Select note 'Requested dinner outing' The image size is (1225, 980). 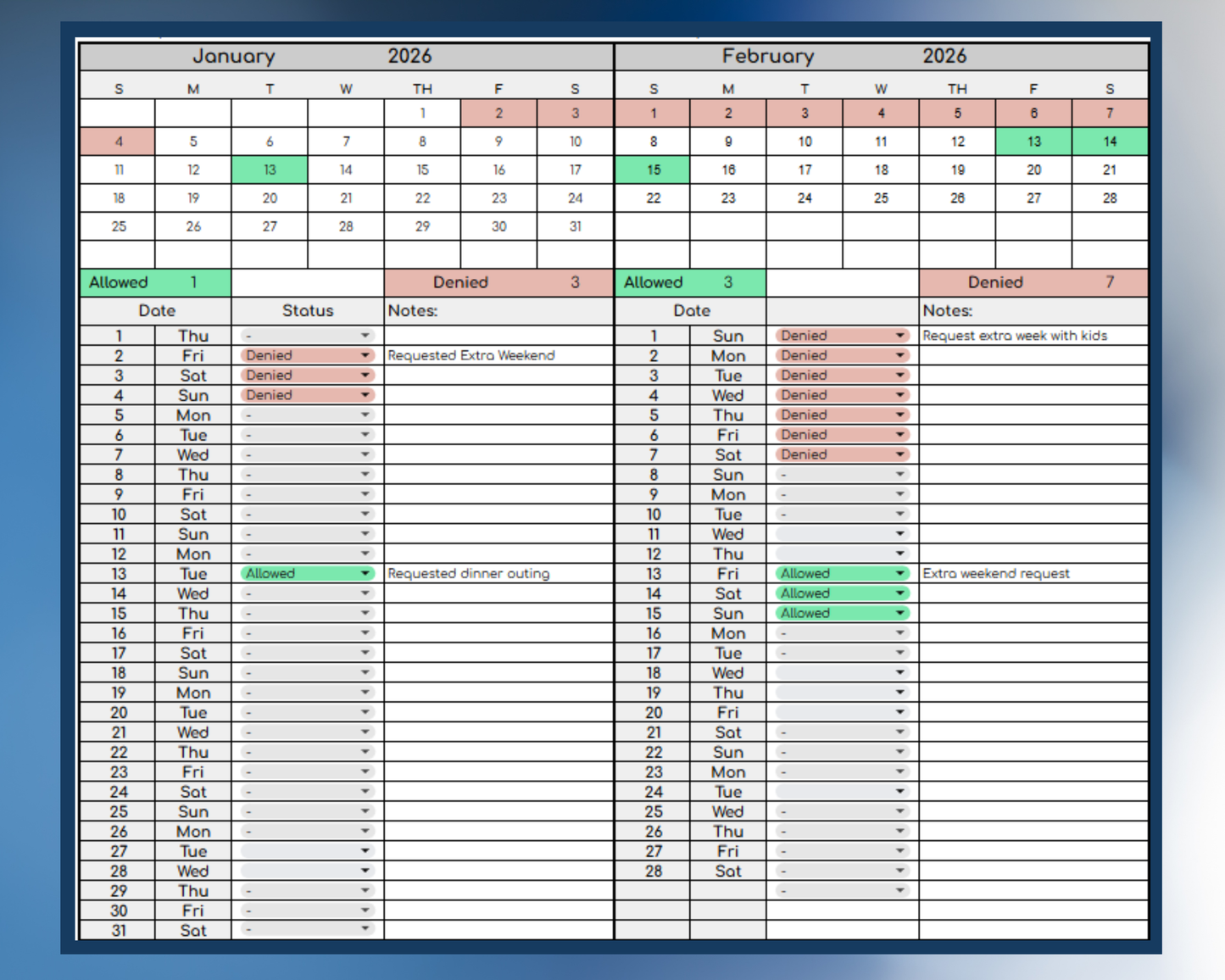[x=469, y=573]
